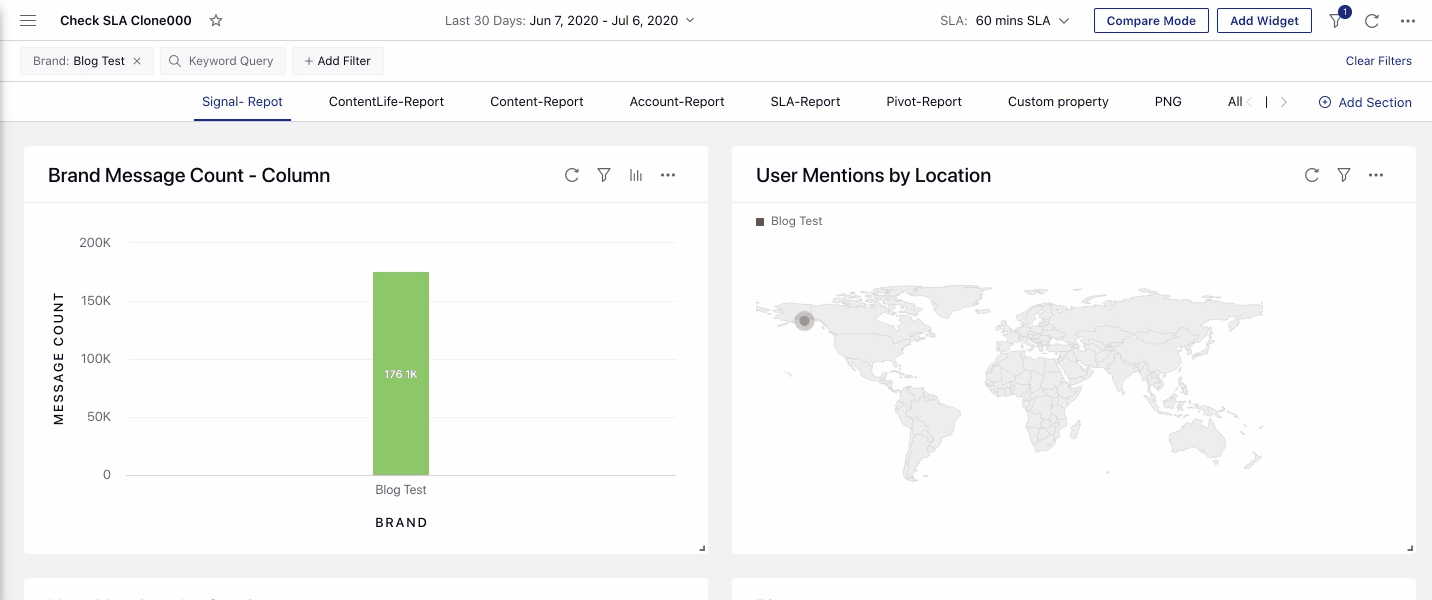Enable Compare Mode

pos(1151,20)
